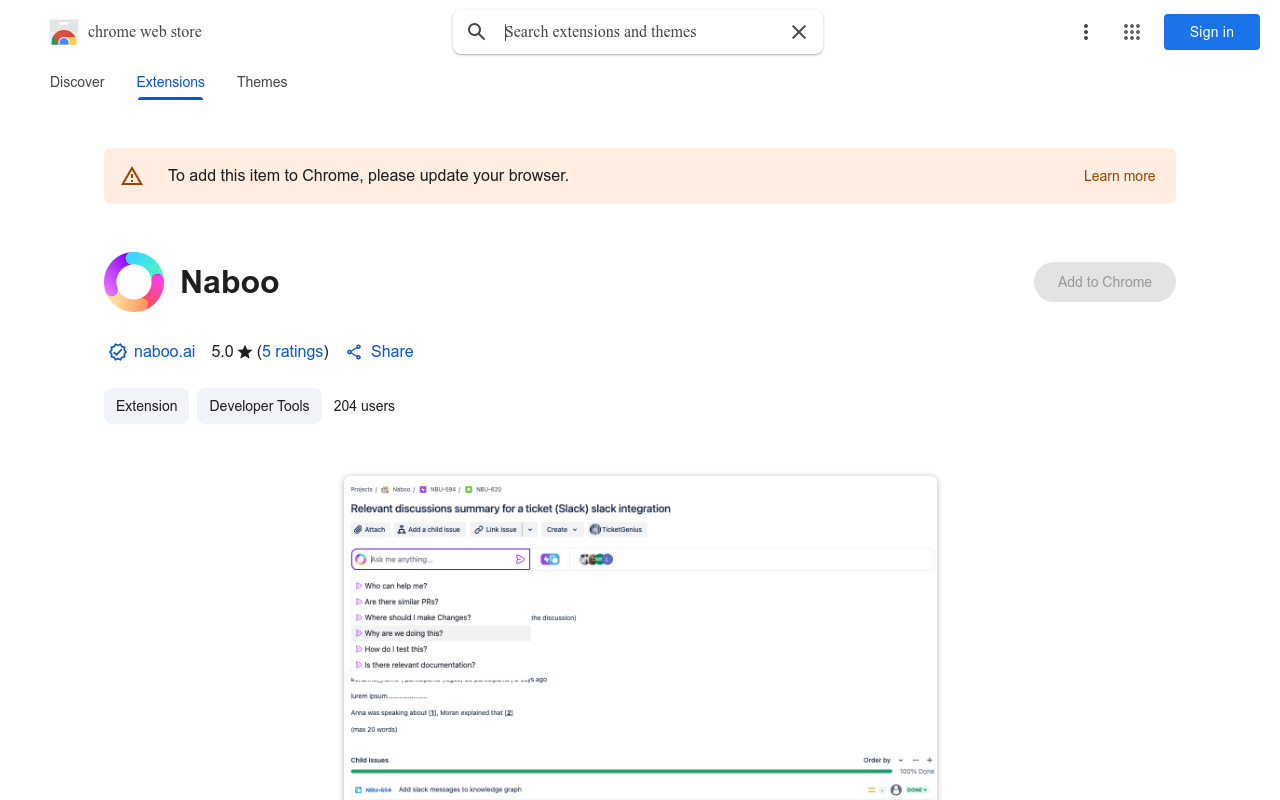Focus the Search extensions and themes field

point(640,32)
